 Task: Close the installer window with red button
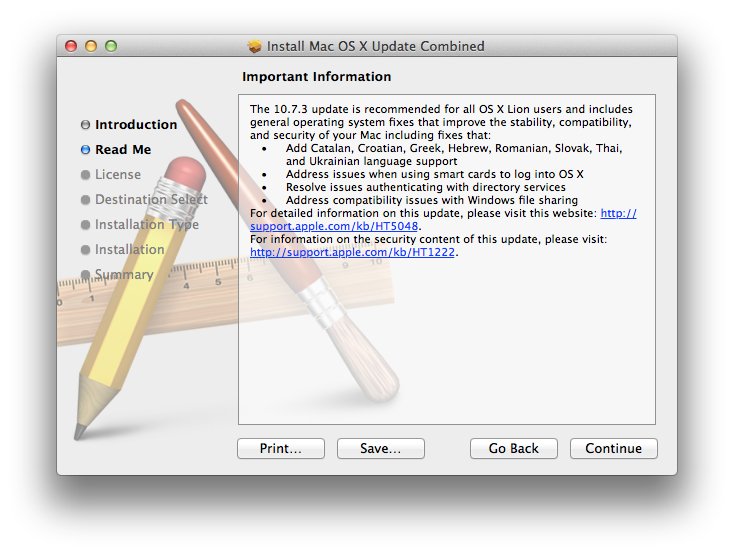coord(71,46)
